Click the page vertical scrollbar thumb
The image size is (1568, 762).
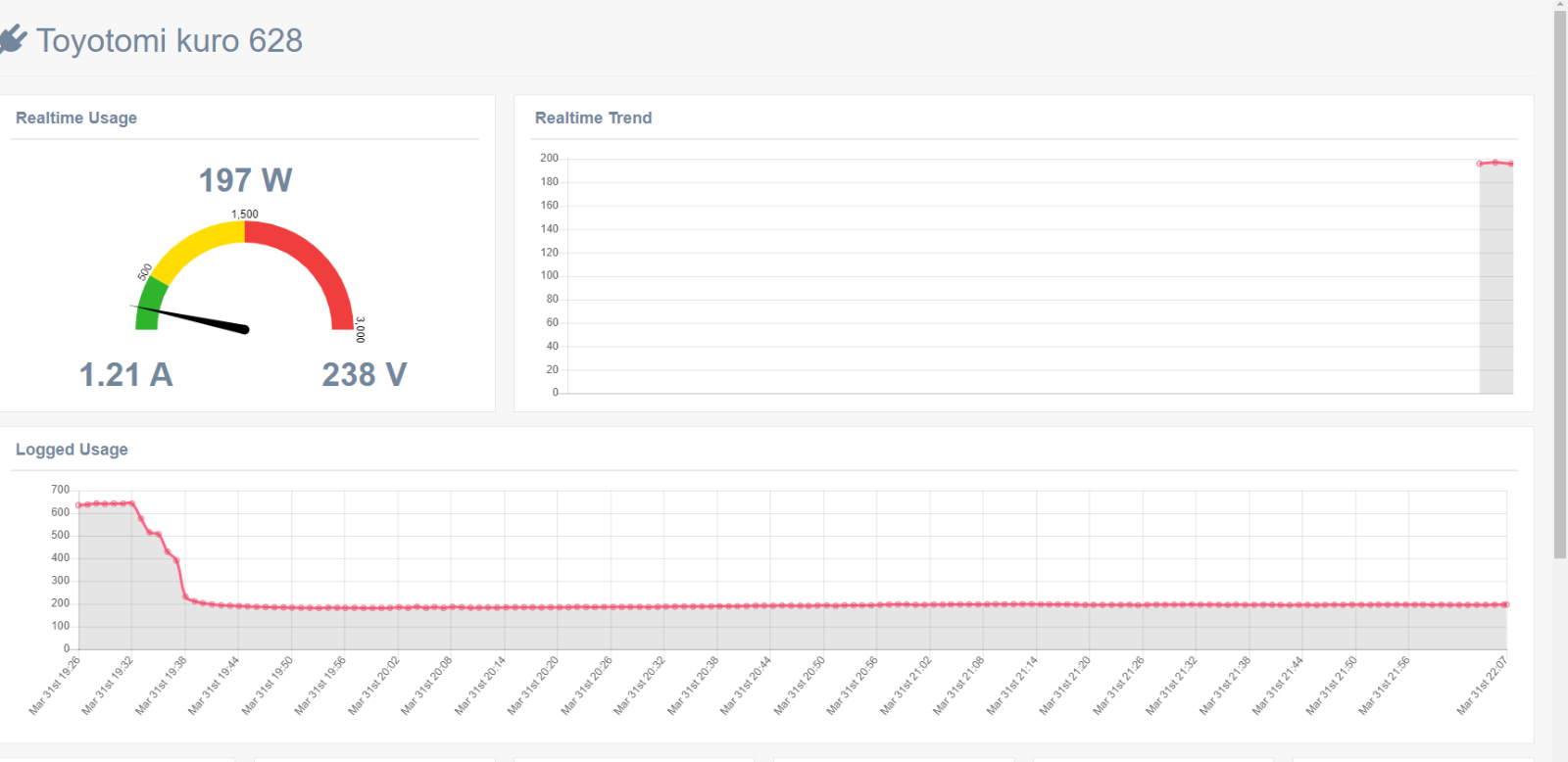pyautogui.click(x=1560, y=284)
